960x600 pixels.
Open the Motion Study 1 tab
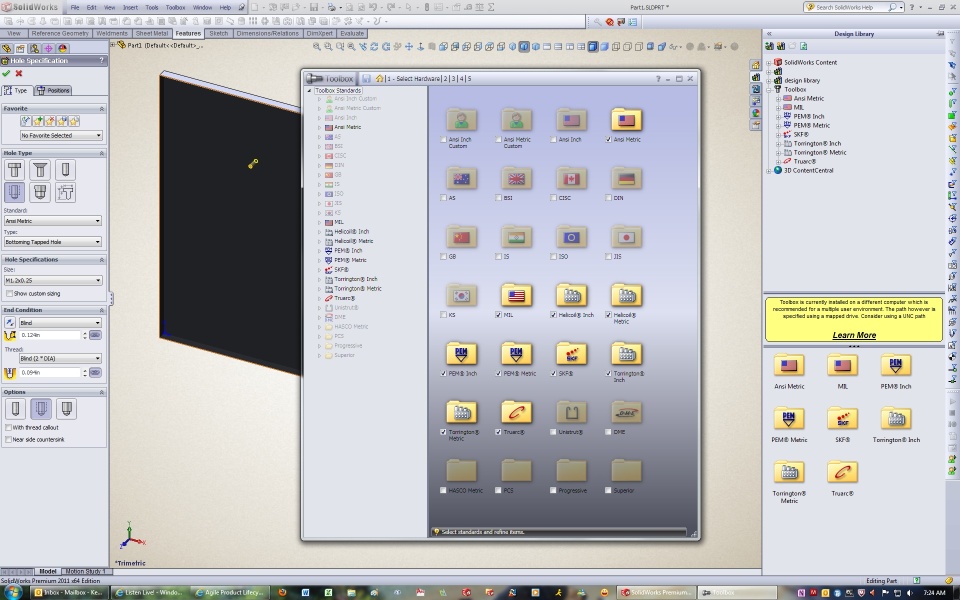tap(85, 571)
